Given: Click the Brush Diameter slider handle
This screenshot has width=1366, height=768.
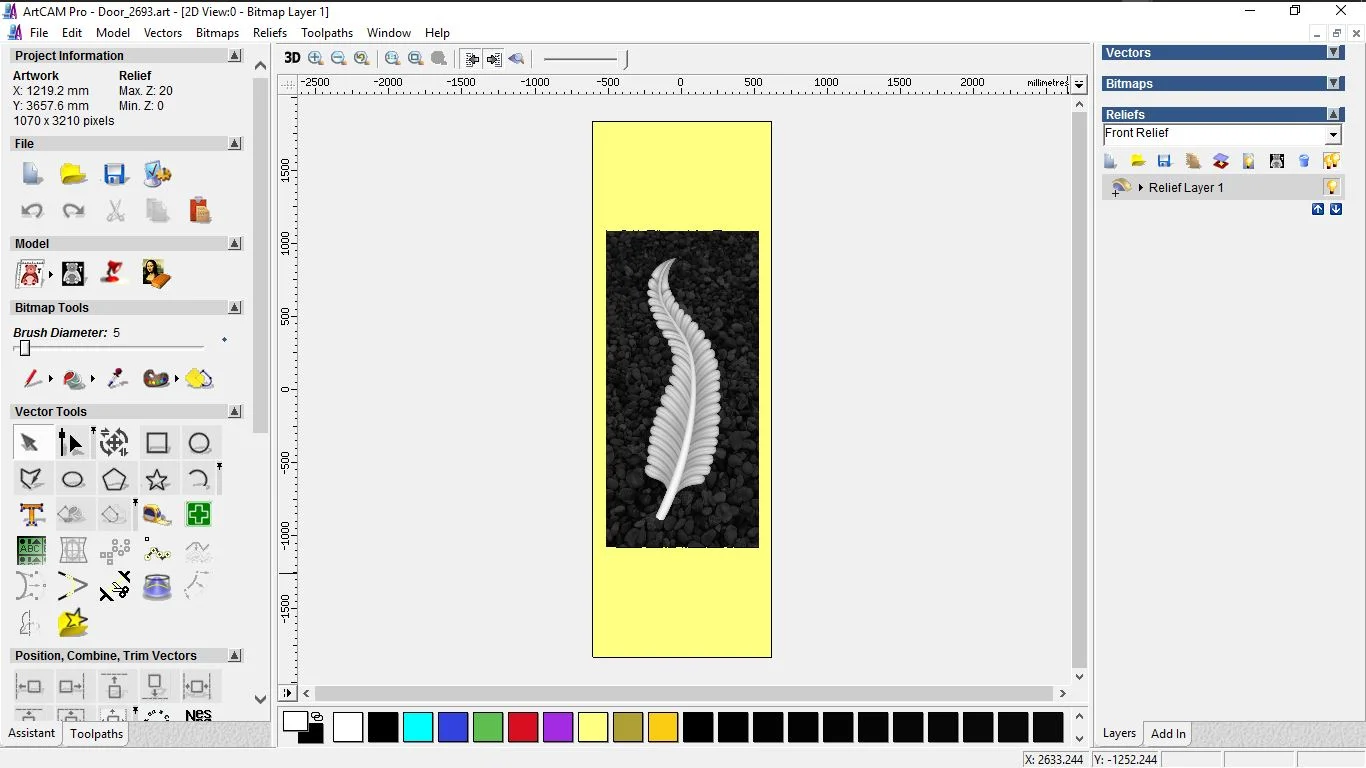Looking at the screenshot, I should pyautogui.click(x=25, y=348).
